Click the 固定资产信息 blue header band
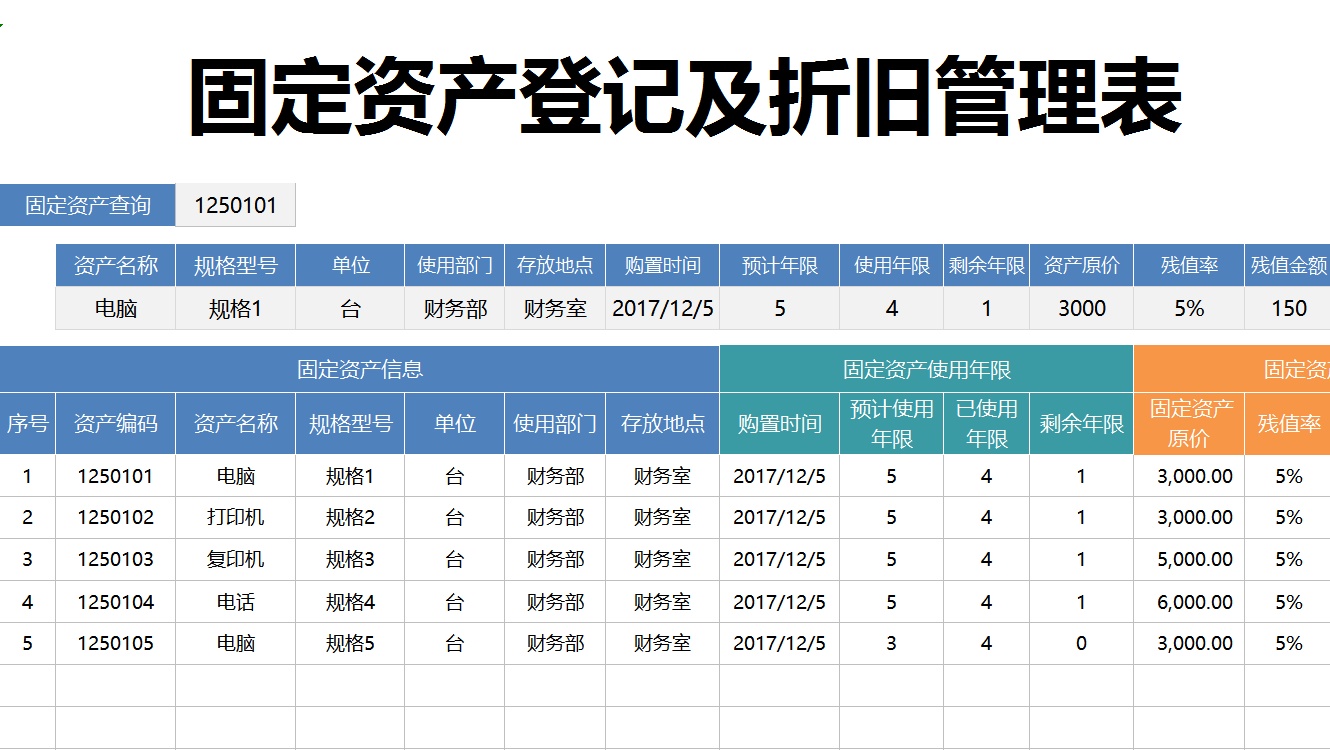Viewport: 1330px width, 750px height. click(360, 369)
